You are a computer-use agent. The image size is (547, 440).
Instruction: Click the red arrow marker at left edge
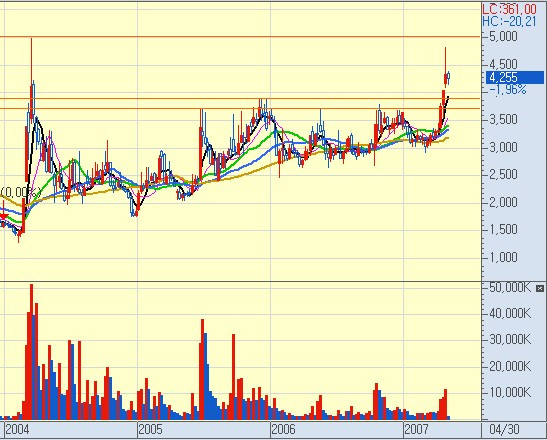click(x=3, y=217)
